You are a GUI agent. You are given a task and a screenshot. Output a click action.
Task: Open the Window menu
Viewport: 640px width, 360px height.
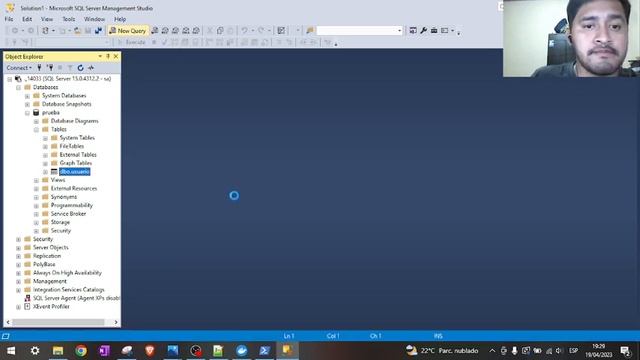click(x=94, y=19)
